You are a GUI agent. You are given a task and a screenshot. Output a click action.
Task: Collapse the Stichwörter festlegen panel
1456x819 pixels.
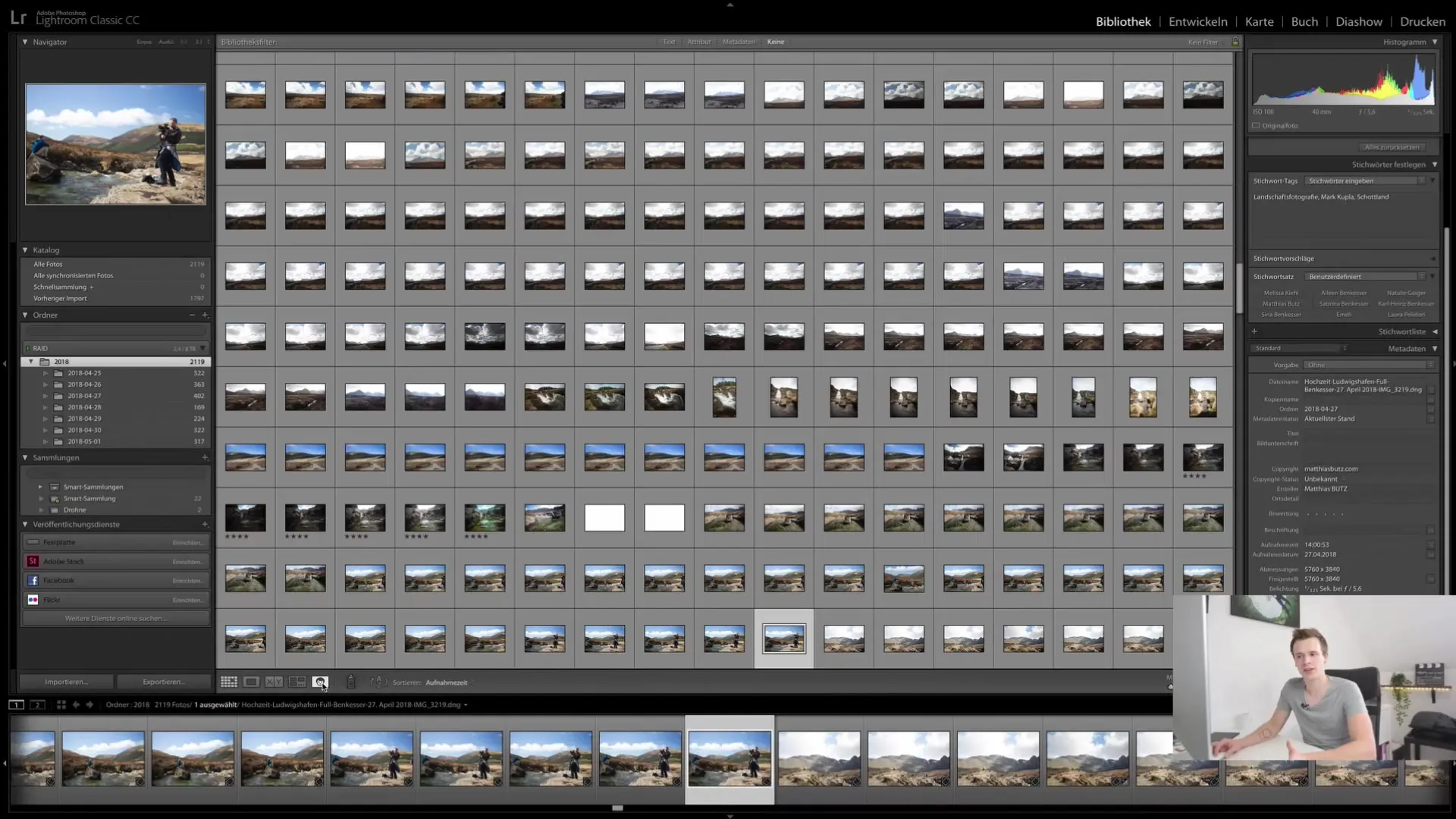pos(1435,165)
